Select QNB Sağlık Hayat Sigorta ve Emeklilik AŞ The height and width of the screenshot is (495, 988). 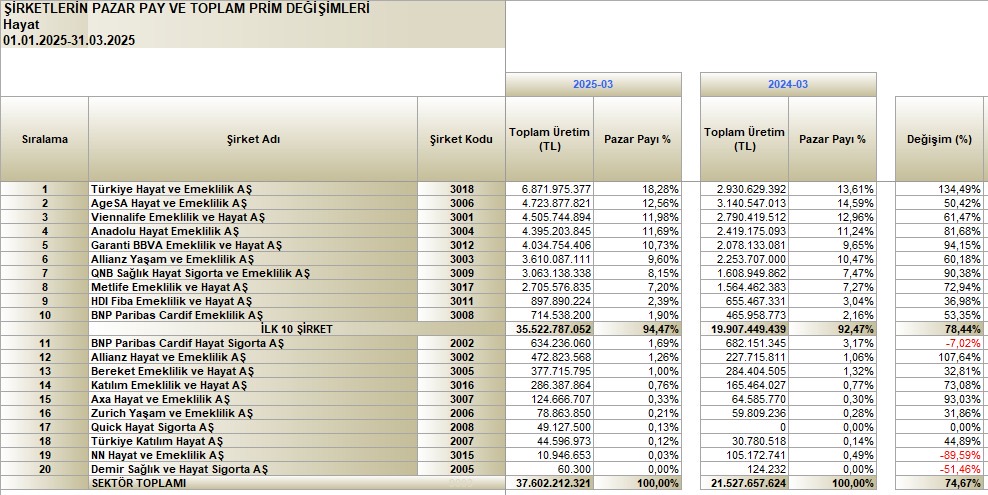click(x=253, y=273)
